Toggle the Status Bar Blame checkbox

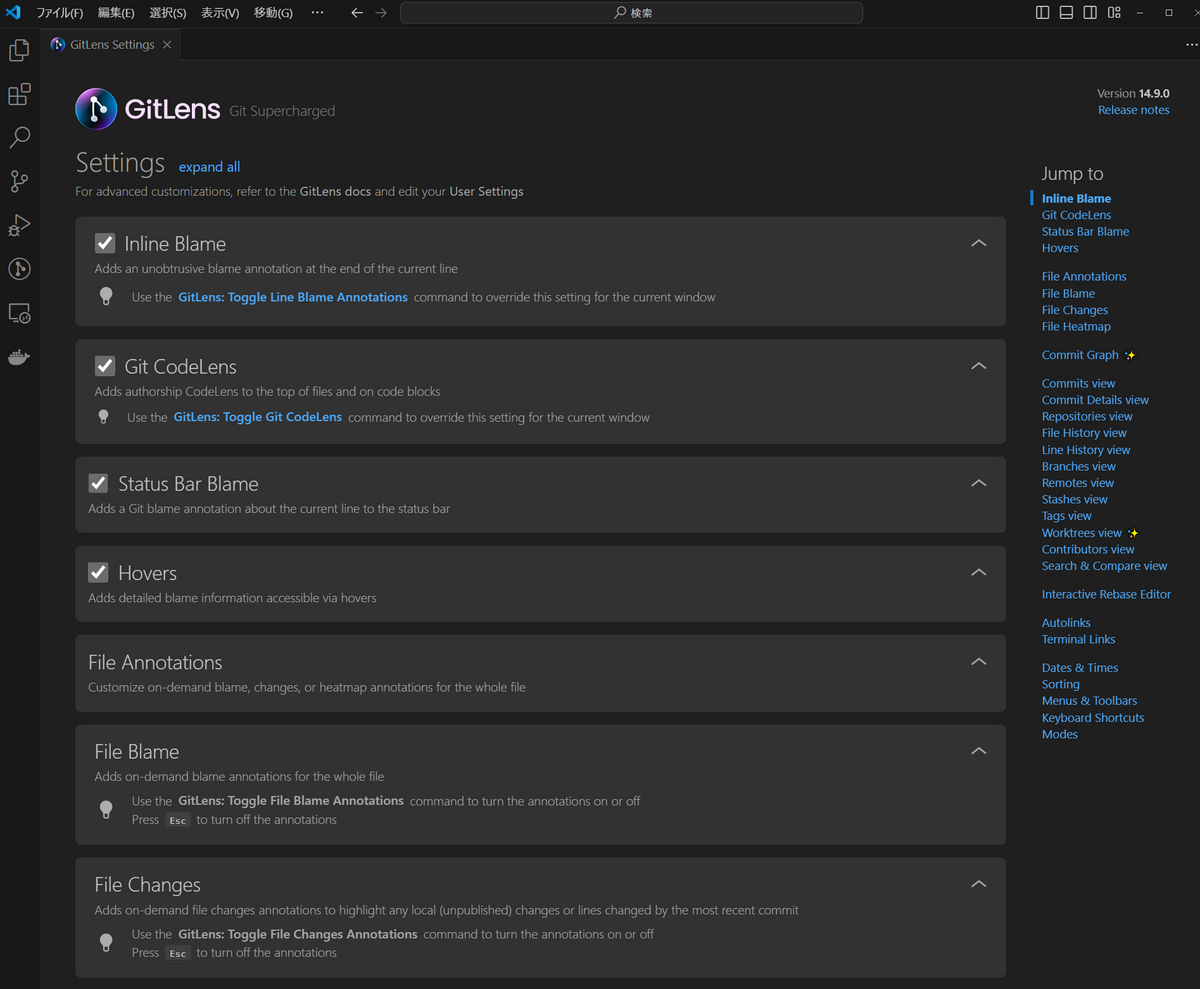point(98,483)
